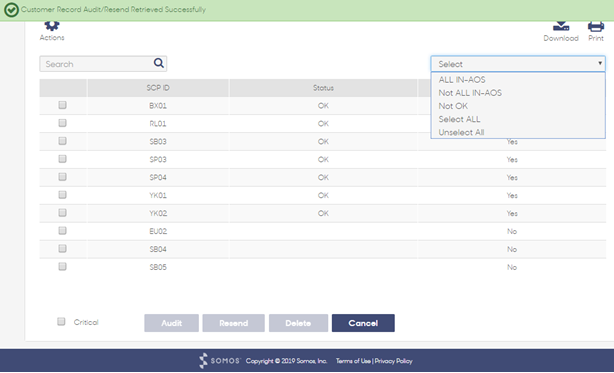Screen dimensions: 614x373
Task: Enable the Critical checkbox
Action: [61, 322]
